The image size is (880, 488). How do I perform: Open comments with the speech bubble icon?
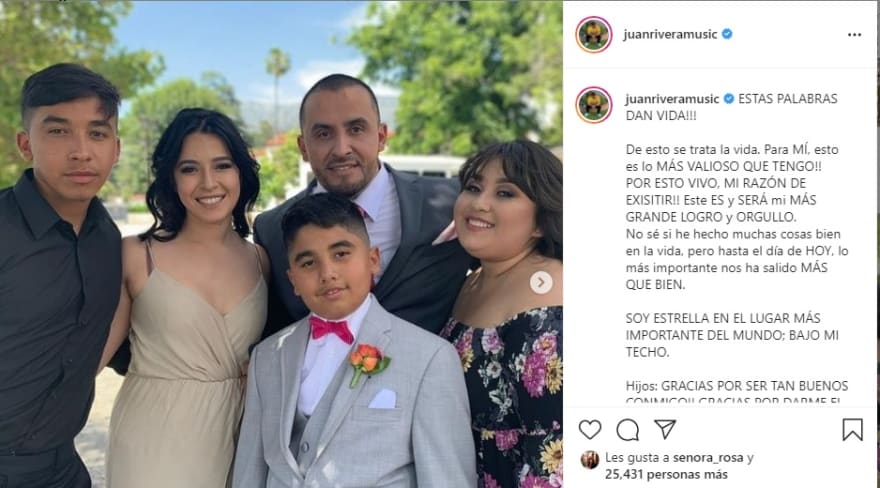(627, 430)
